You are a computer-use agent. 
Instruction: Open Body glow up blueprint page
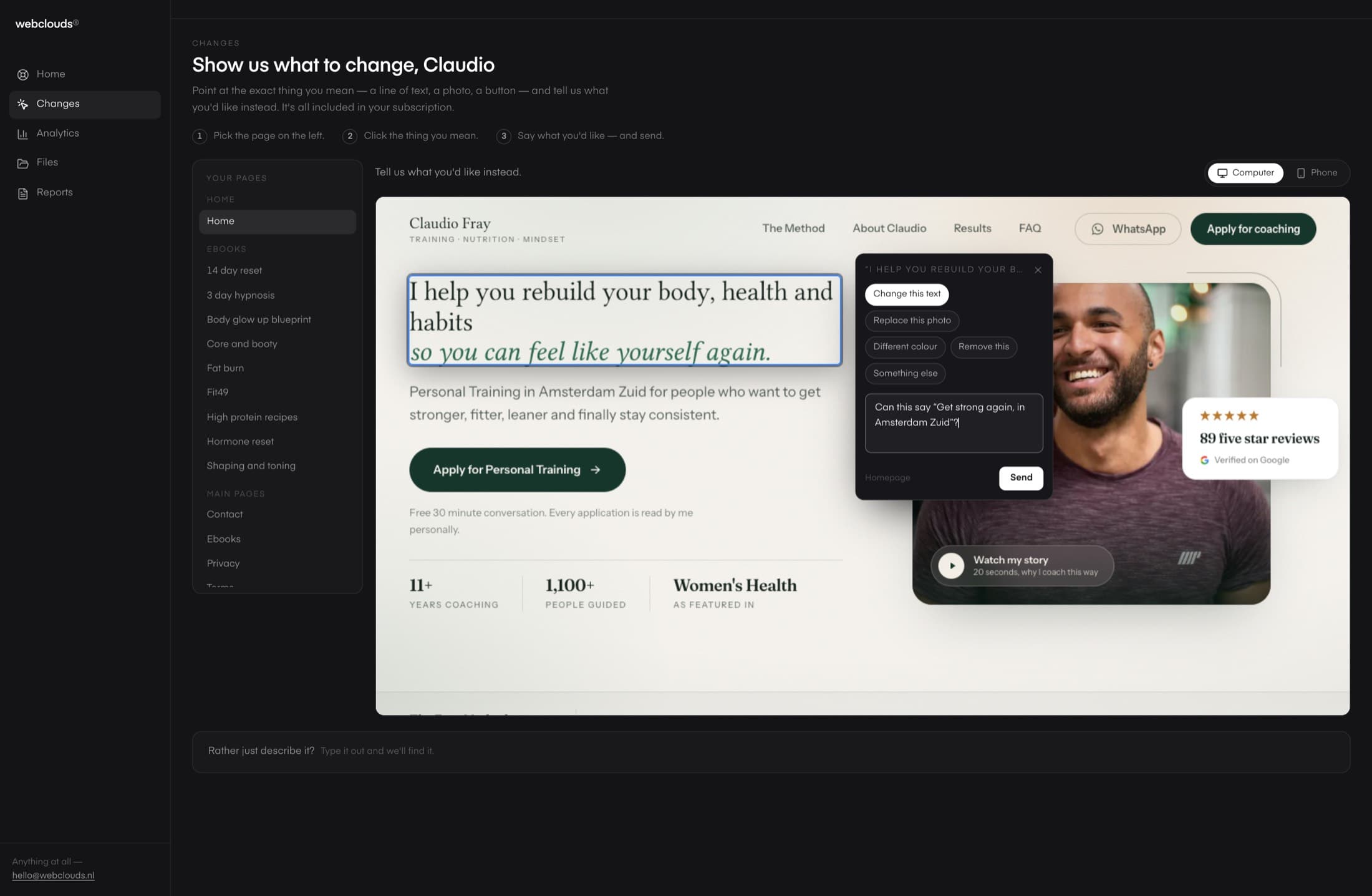tap(278, 320)
